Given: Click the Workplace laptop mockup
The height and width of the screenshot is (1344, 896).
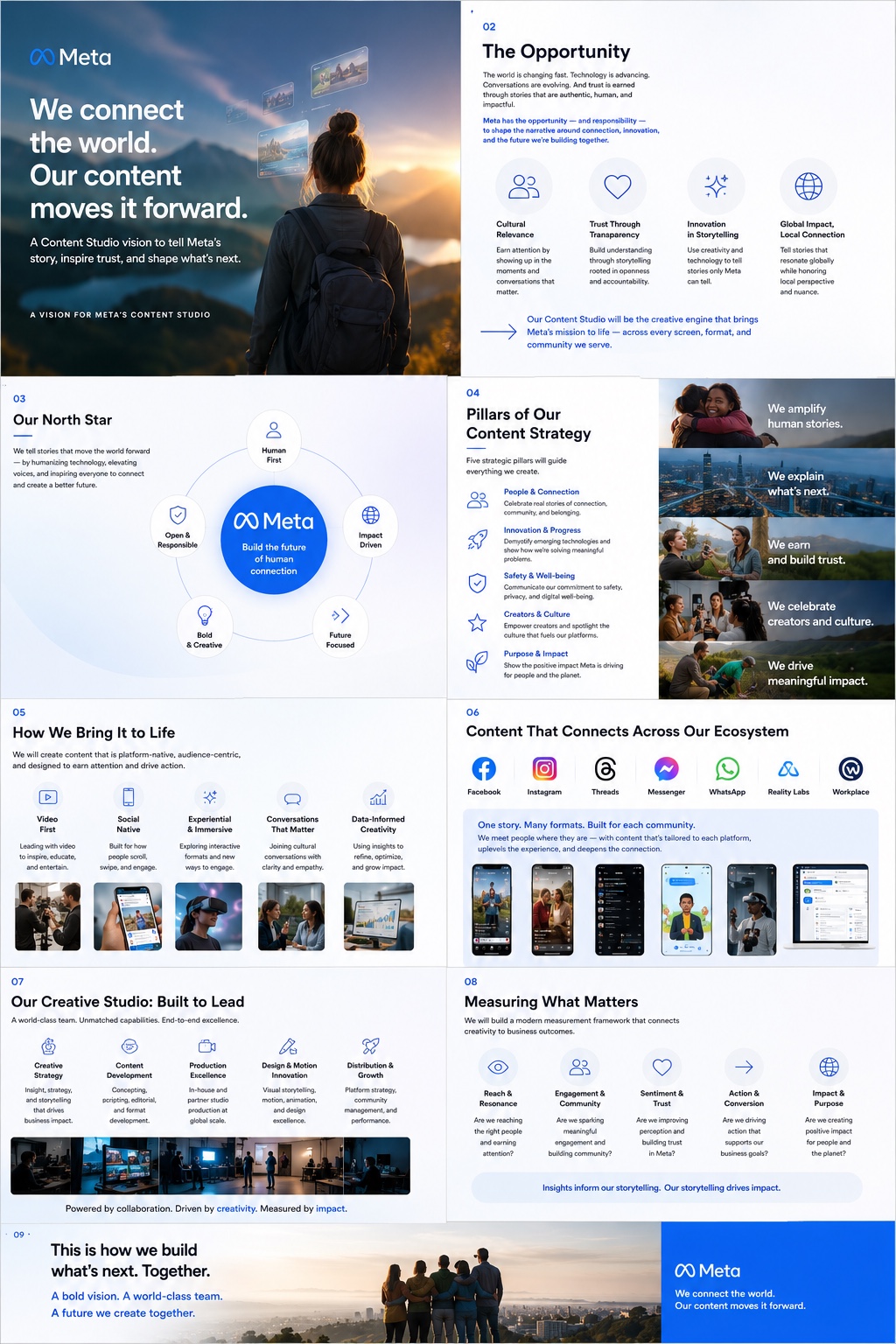Looking at the screenshot, I should coord(831,906).
